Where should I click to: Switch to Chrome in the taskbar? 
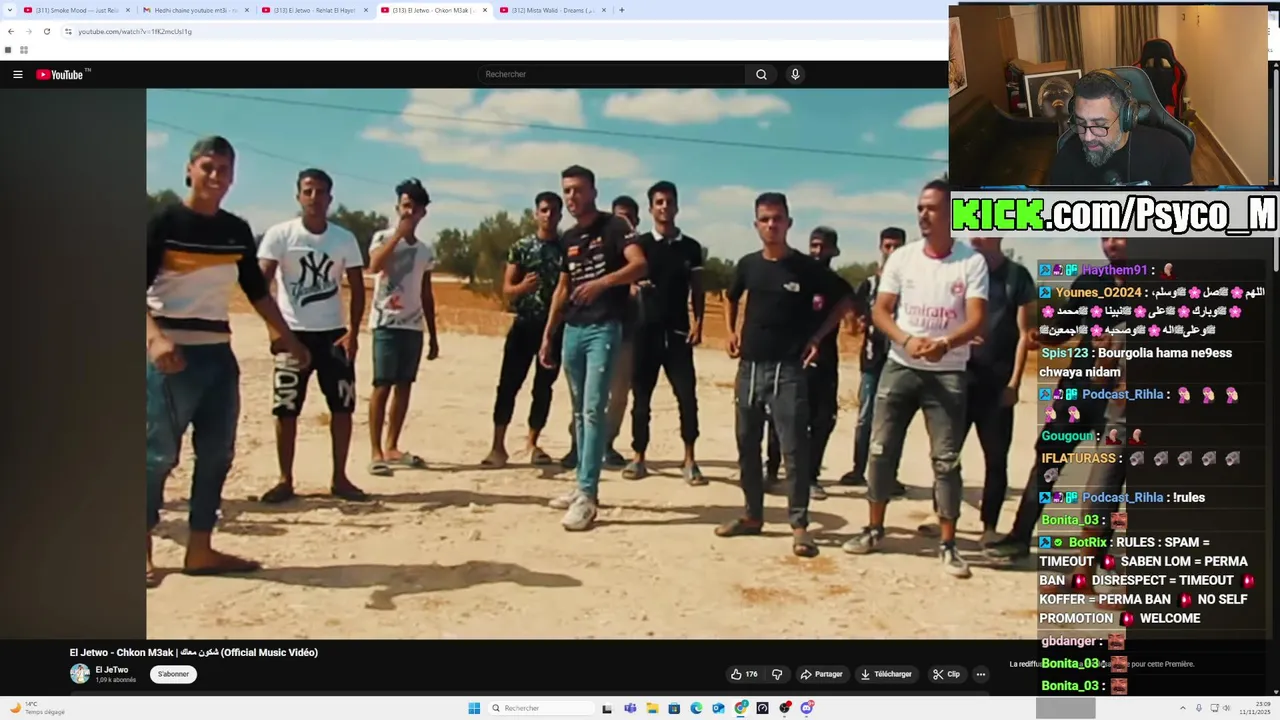point(741,708)
